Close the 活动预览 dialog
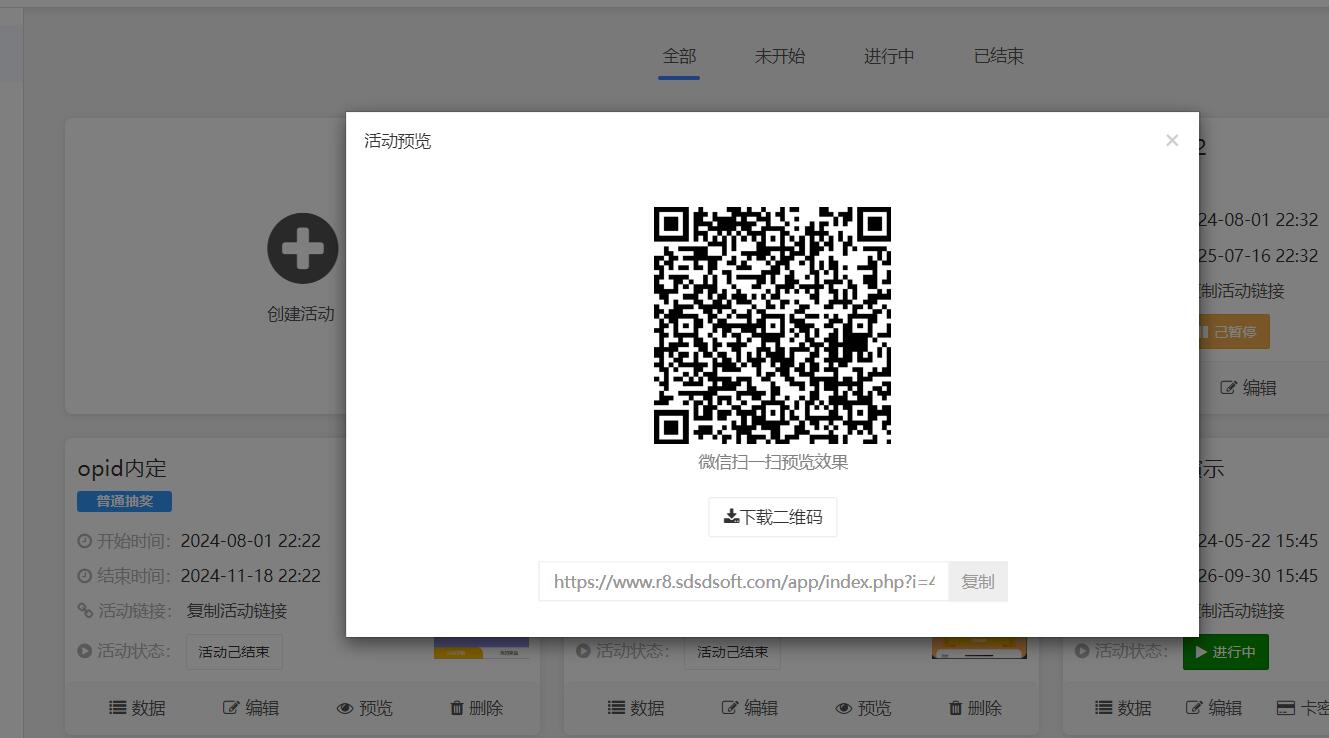The image size is (1329, 738). click(1172, 140)
